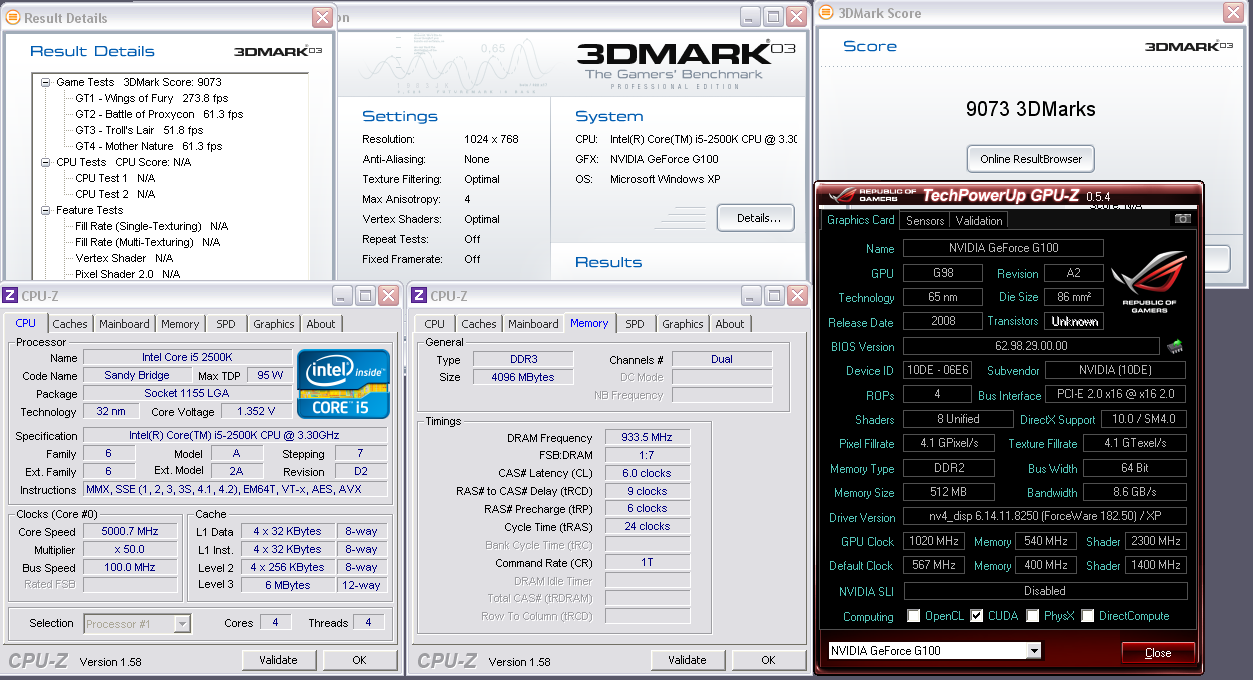Collapse the CPU Tests tree node
The image size is (1253, 680).
pos(46,162)
